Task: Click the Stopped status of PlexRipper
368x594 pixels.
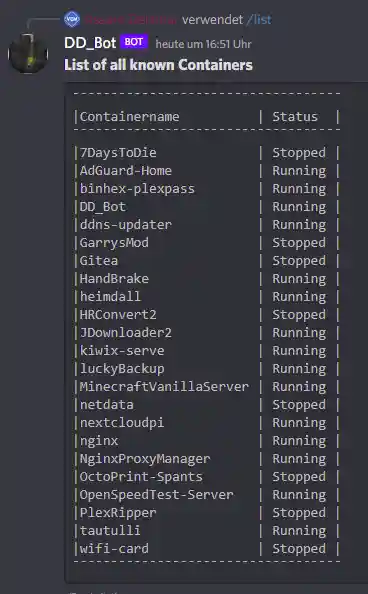Action: [299, 513]
